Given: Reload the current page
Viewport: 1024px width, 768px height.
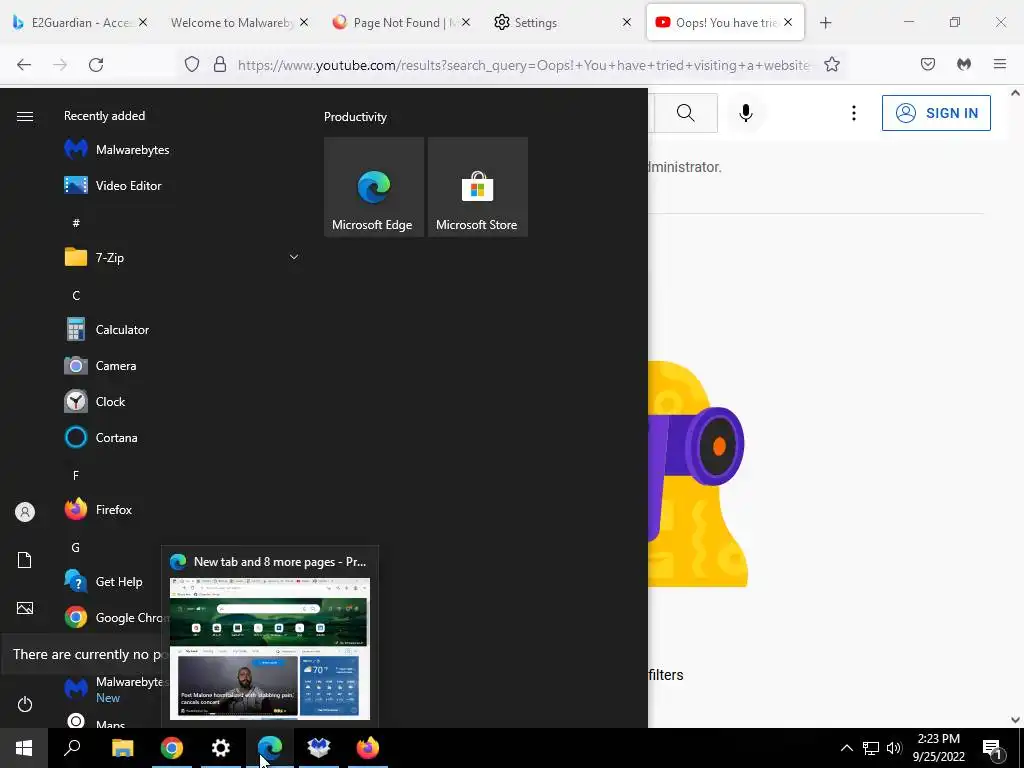Looking at the screenshot, I should (x=96, y=65).
